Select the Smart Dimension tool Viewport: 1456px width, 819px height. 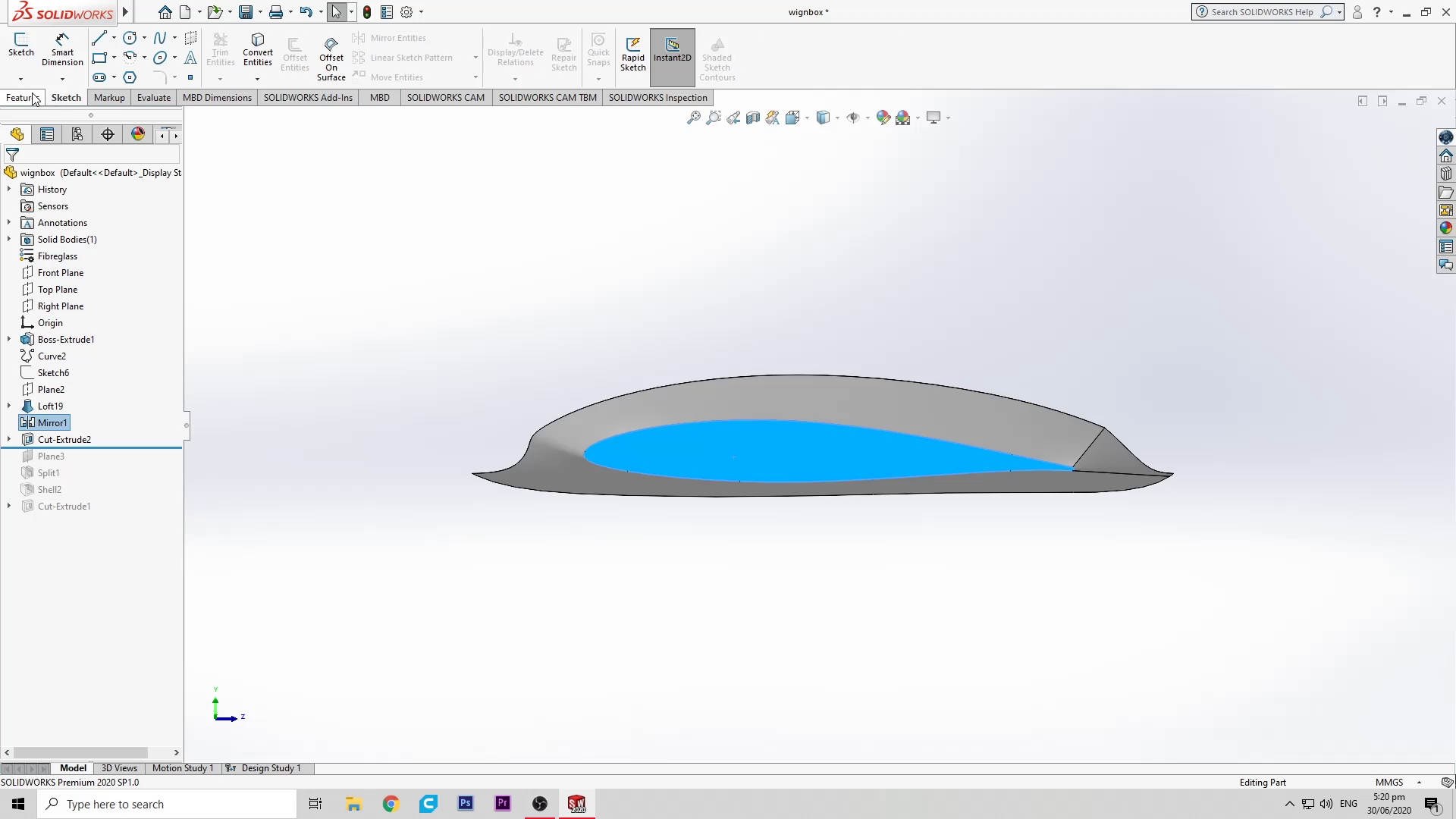62,49
